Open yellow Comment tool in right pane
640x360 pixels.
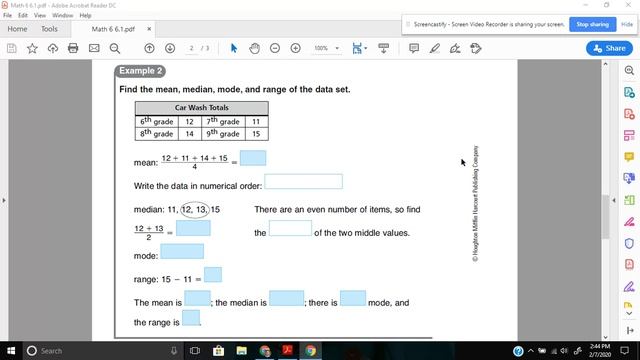[x=629, y=157]
